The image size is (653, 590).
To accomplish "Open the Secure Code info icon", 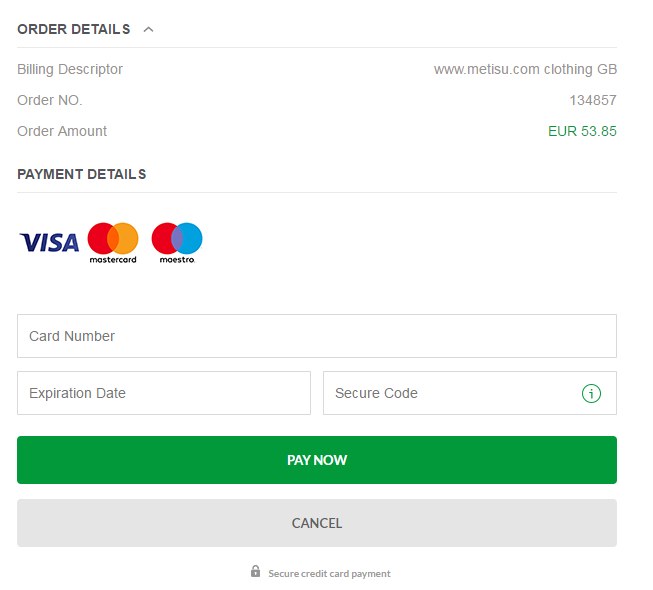I will tap(591, 393).
